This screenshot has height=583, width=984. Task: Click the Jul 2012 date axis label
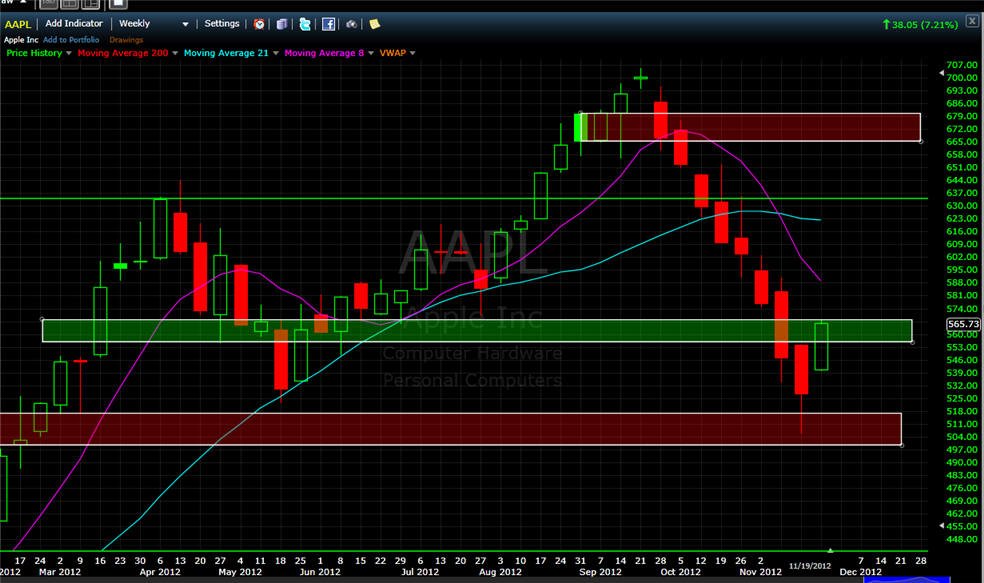(x=420, y=572)
